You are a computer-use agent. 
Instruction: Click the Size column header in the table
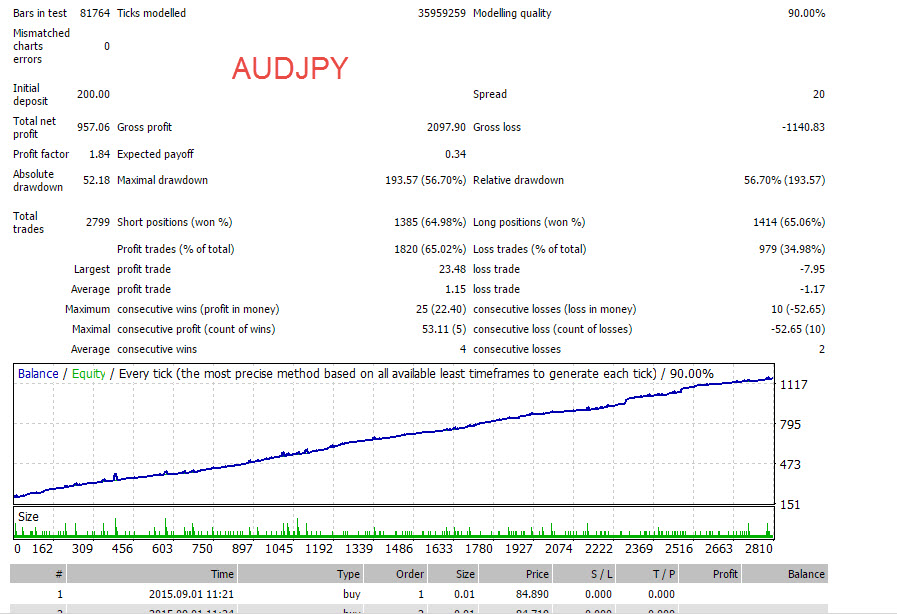click(453, 574)
